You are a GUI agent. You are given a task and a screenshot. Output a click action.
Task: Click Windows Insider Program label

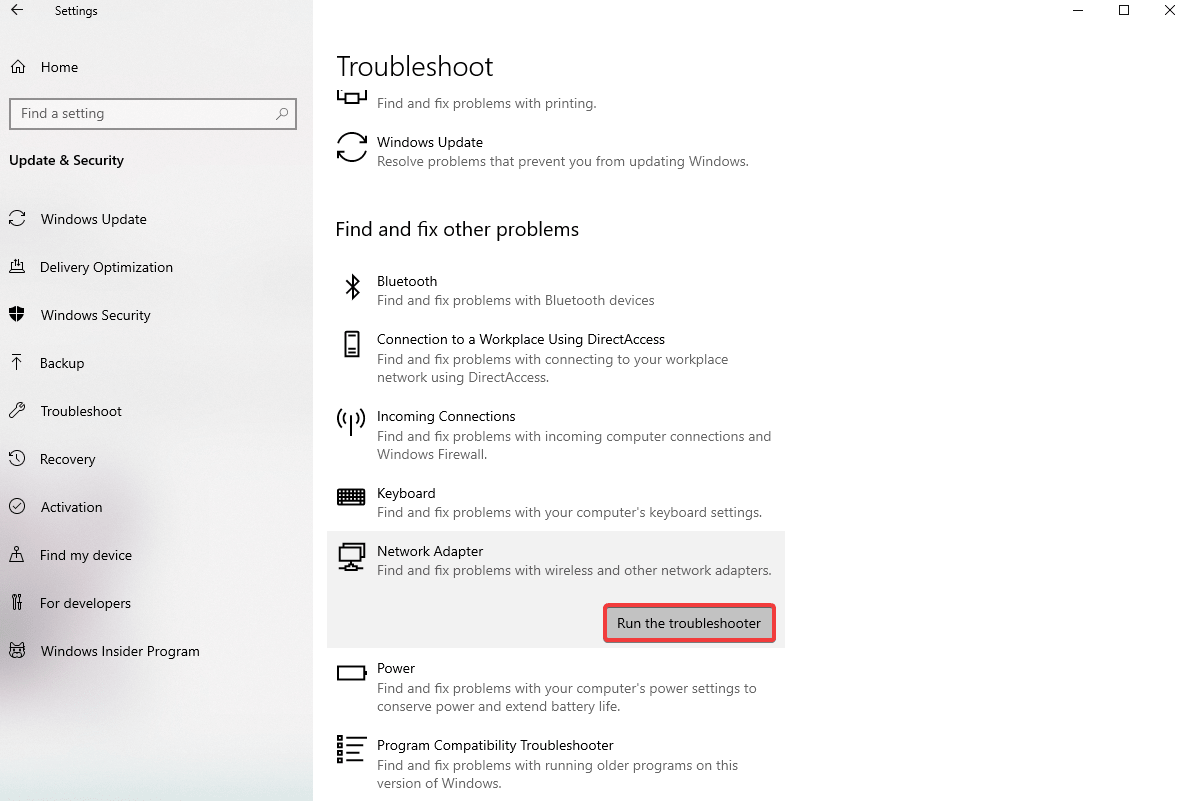[120, 652]
